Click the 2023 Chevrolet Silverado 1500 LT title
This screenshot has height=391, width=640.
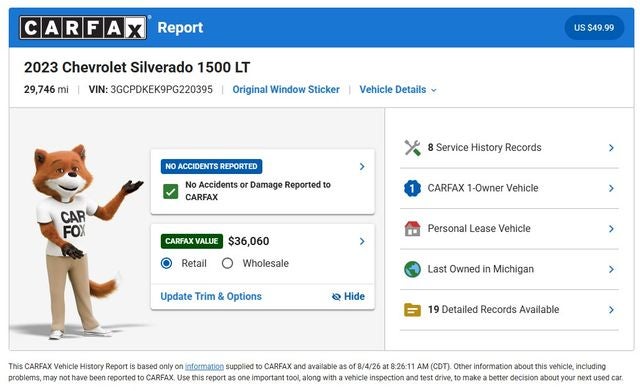click(137, 67)
